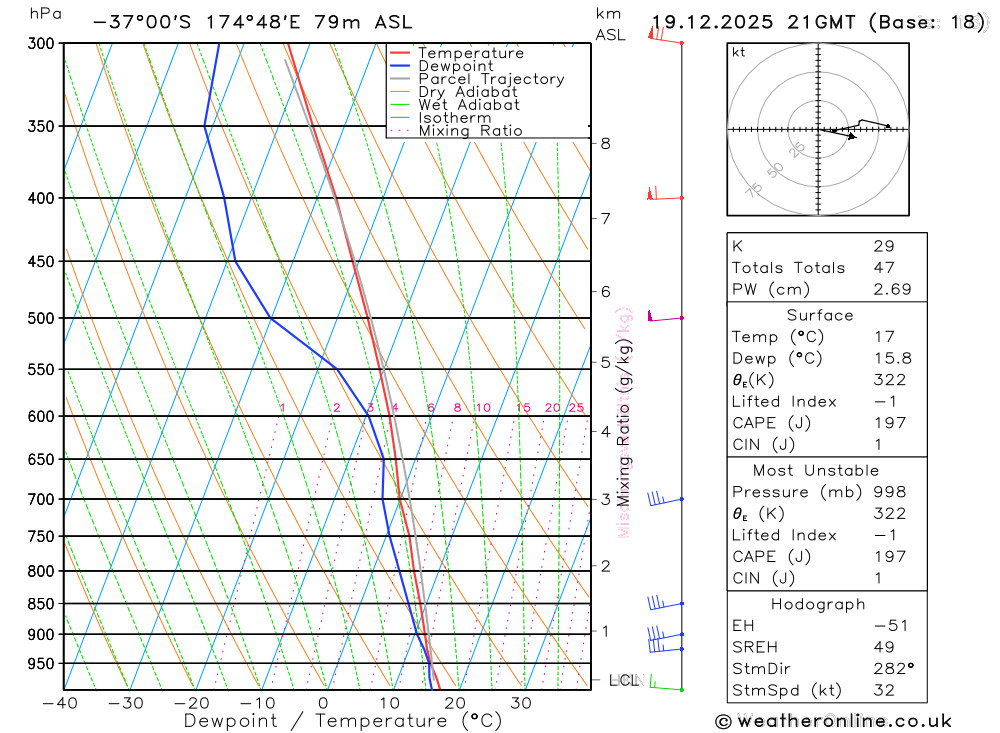Click the blue Dewpoint legend line swatch
Screen dimensions: 1000x733
click(x=400, y=66)
